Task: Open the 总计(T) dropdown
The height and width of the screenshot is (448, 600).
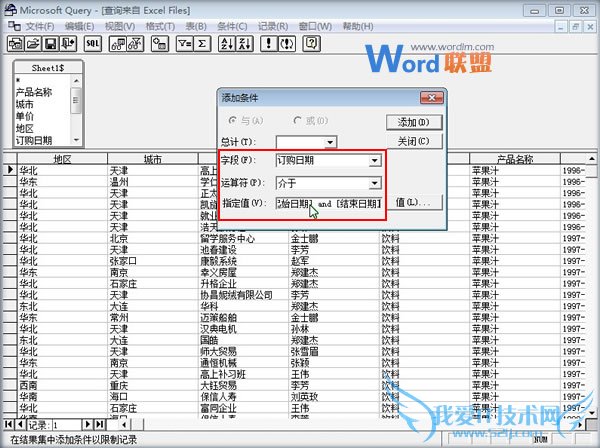Action: click(329, 142)
